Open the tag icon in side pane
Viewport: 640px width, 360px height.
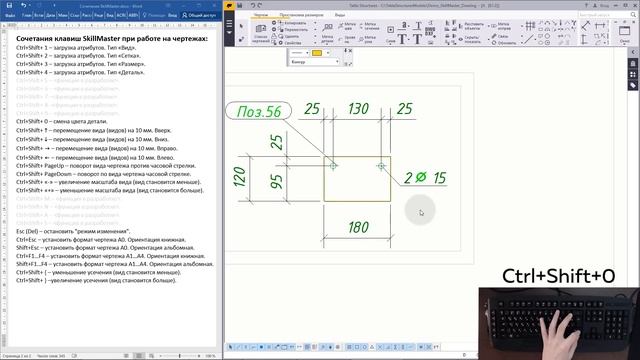click(x=633, y=85)
